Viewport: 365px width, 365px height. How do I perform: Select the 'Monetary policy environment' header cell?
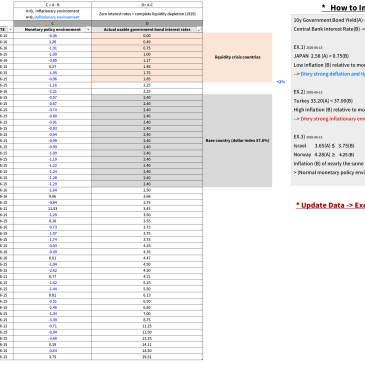click(52, 30)
